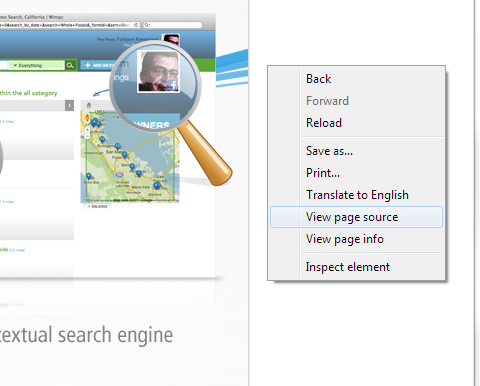Click the green search button icon

tap(70, 65)
